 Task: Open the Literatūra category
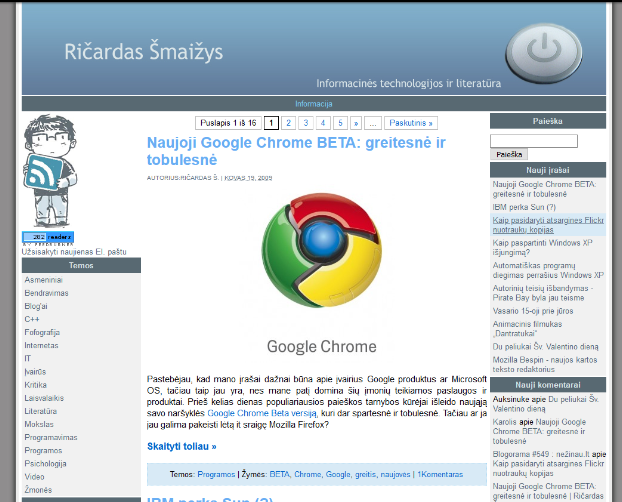(x=40, y=411)
